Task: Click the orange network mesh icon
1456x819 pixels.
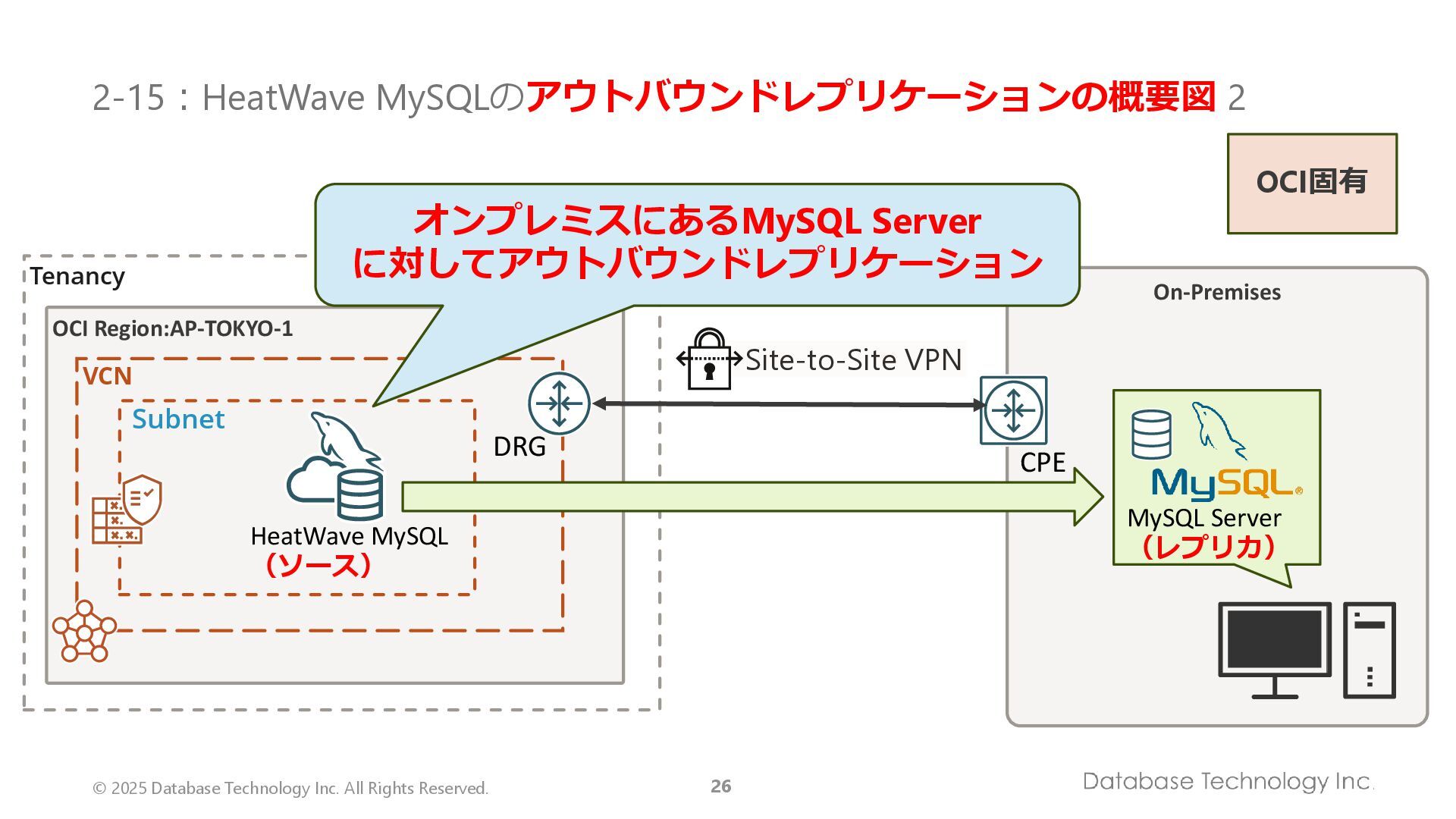Action: click(84, 631)
